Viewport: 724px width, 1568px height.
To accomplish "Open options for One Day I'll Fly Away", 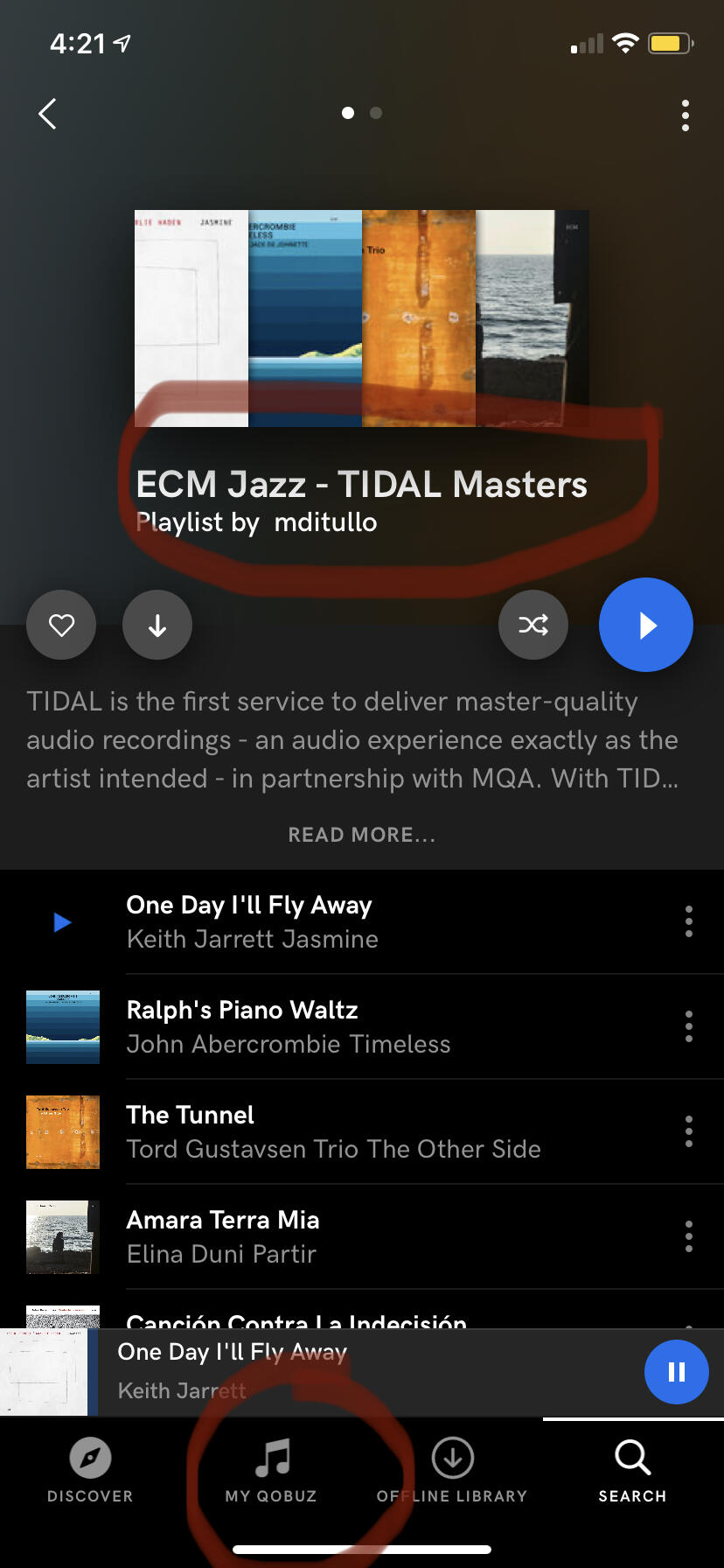I will tap(689, 921).
